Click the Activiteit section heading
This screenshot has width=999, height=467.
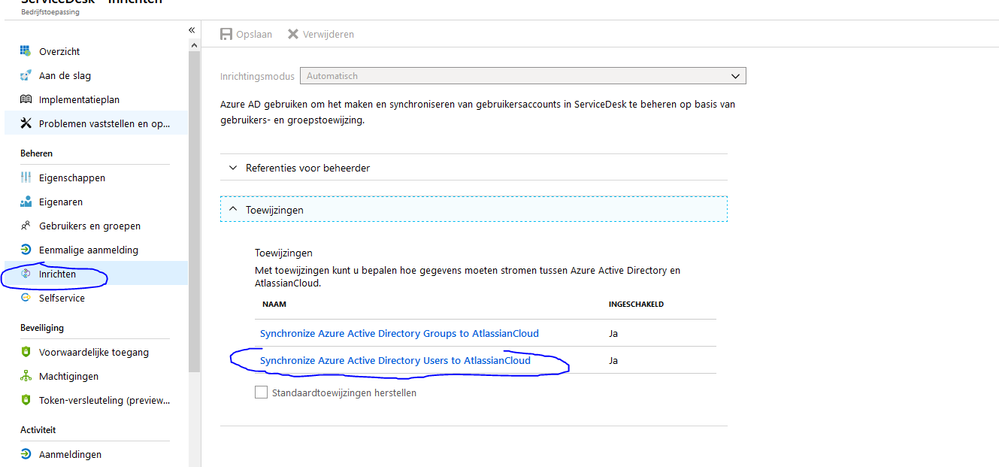click(38, 430)
